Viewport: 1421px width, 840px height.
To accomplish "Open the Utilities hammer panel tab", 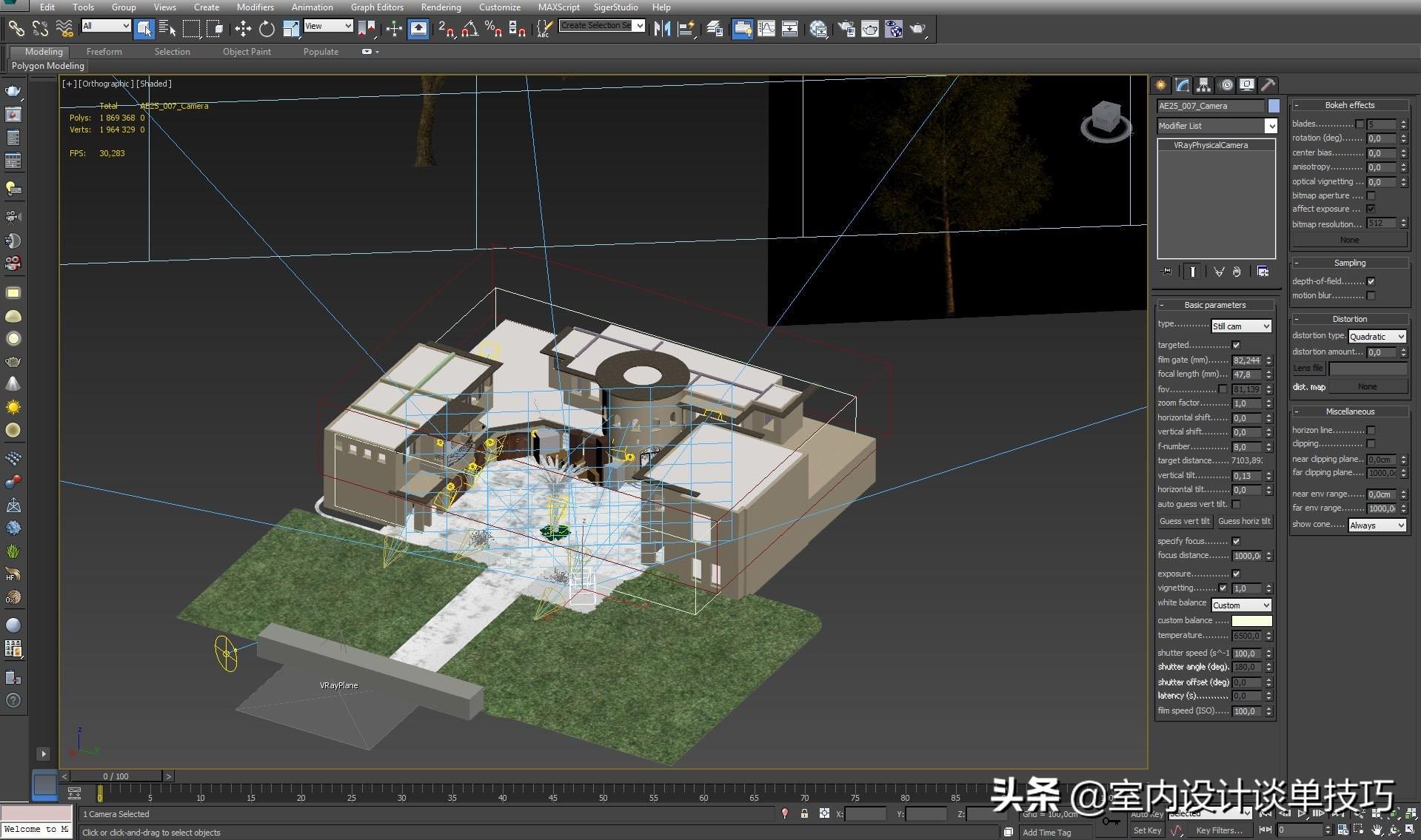I will tap(1268, 85).
